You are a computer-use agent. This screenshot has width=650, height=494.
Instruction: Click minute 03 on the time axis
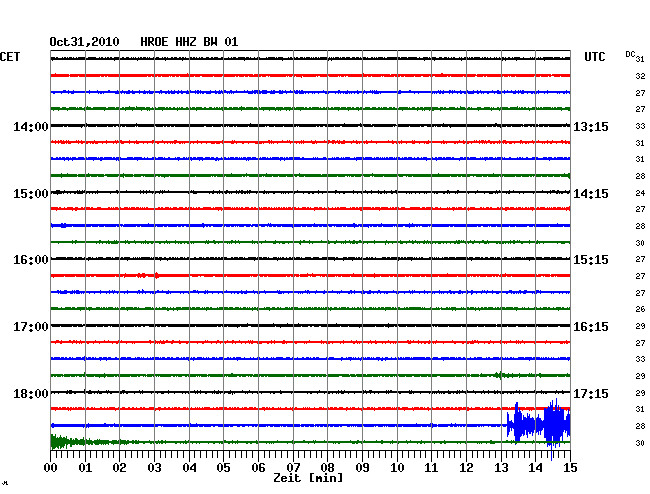[154, 467]
